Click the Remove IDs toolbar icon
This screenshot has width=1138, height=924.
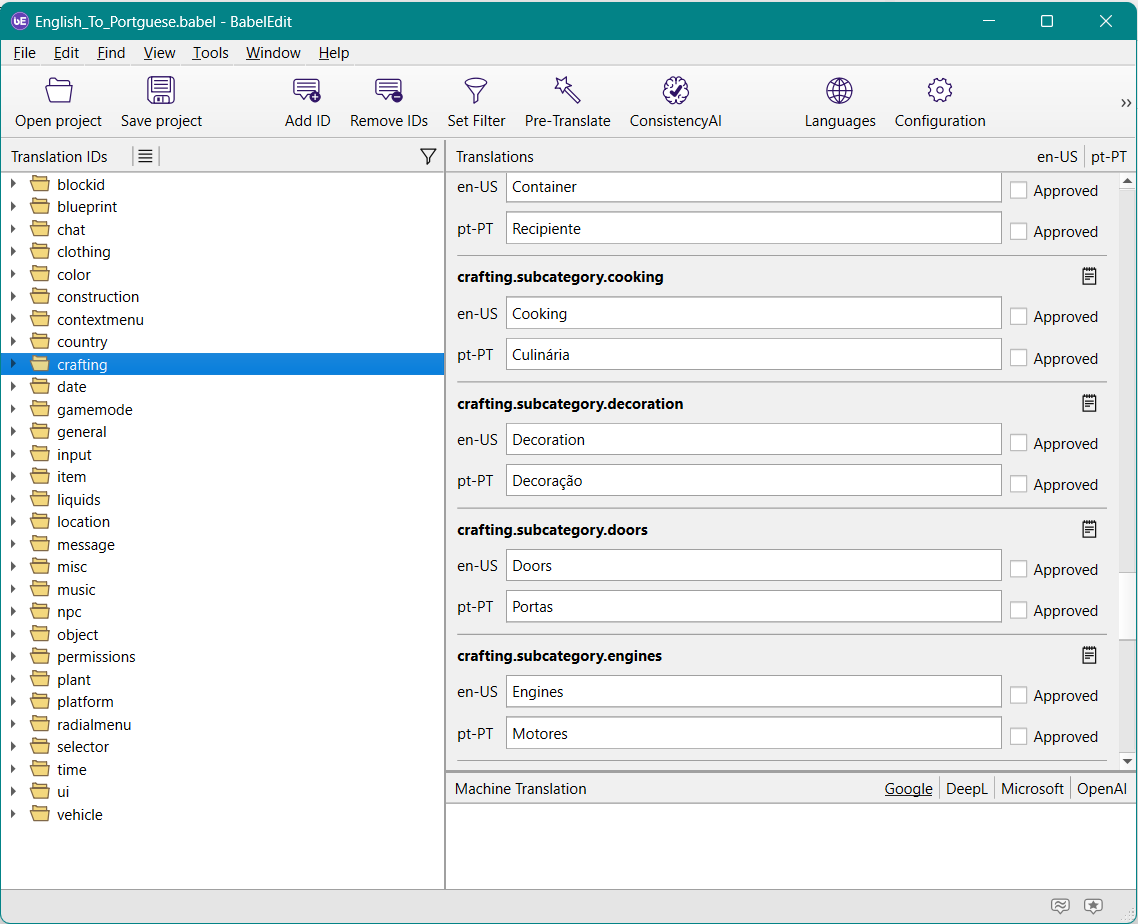click(x=388, y=91)
